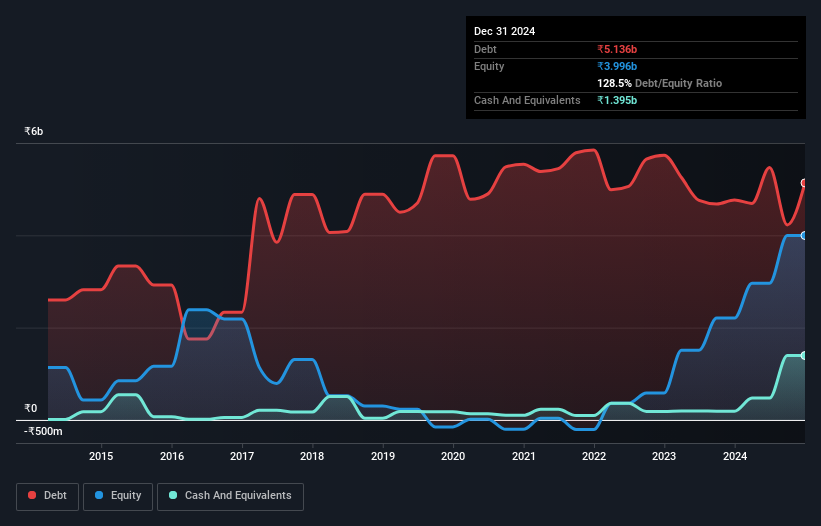Click the 2021 x-axis label
Screen dimensions: 821x526
click(524, 456)
